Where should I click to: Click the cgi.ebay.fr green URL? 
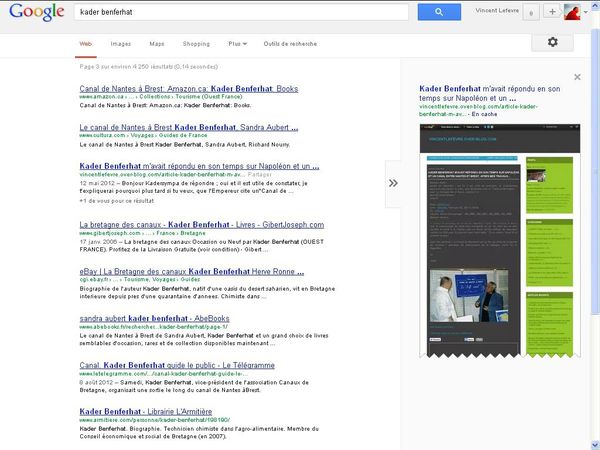tap(140, 279)
